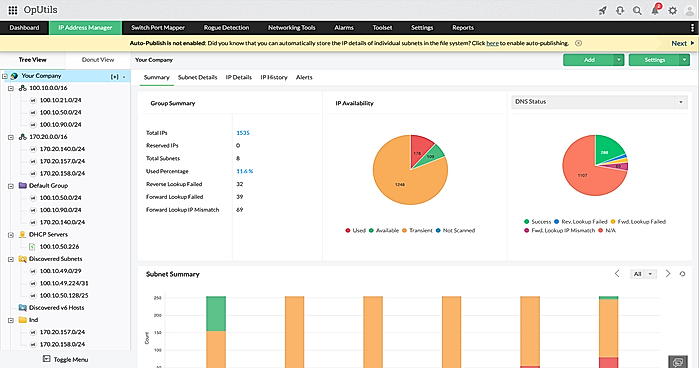Open the gear settings icon in header
699x368 pixels.
click(672, 10)
